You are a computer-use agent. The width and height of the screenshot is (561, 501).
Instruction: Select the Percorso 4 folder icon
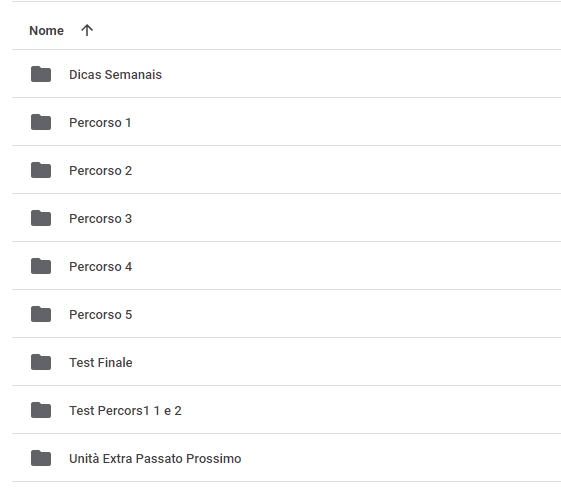point(41,266)
